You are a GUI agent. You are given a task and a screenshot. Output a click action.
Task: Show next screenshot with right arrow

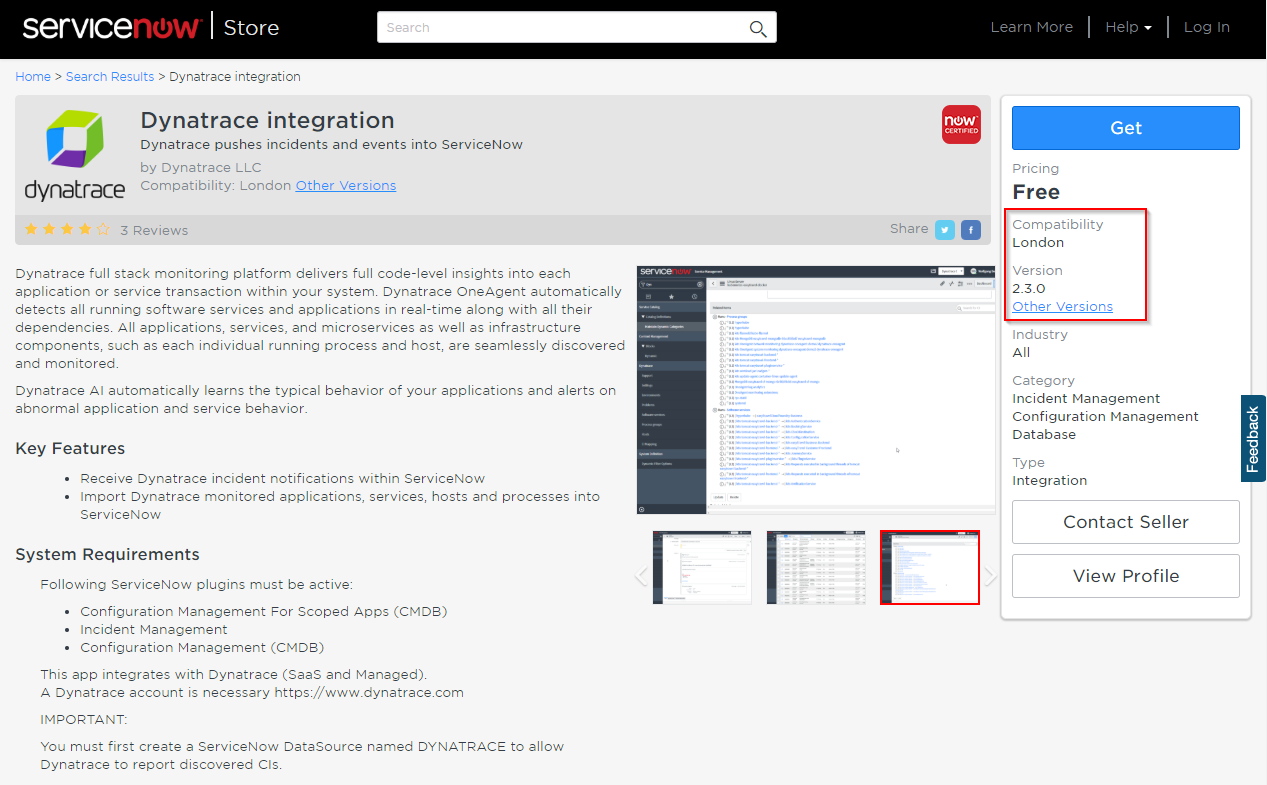click(x=990, y=575)
